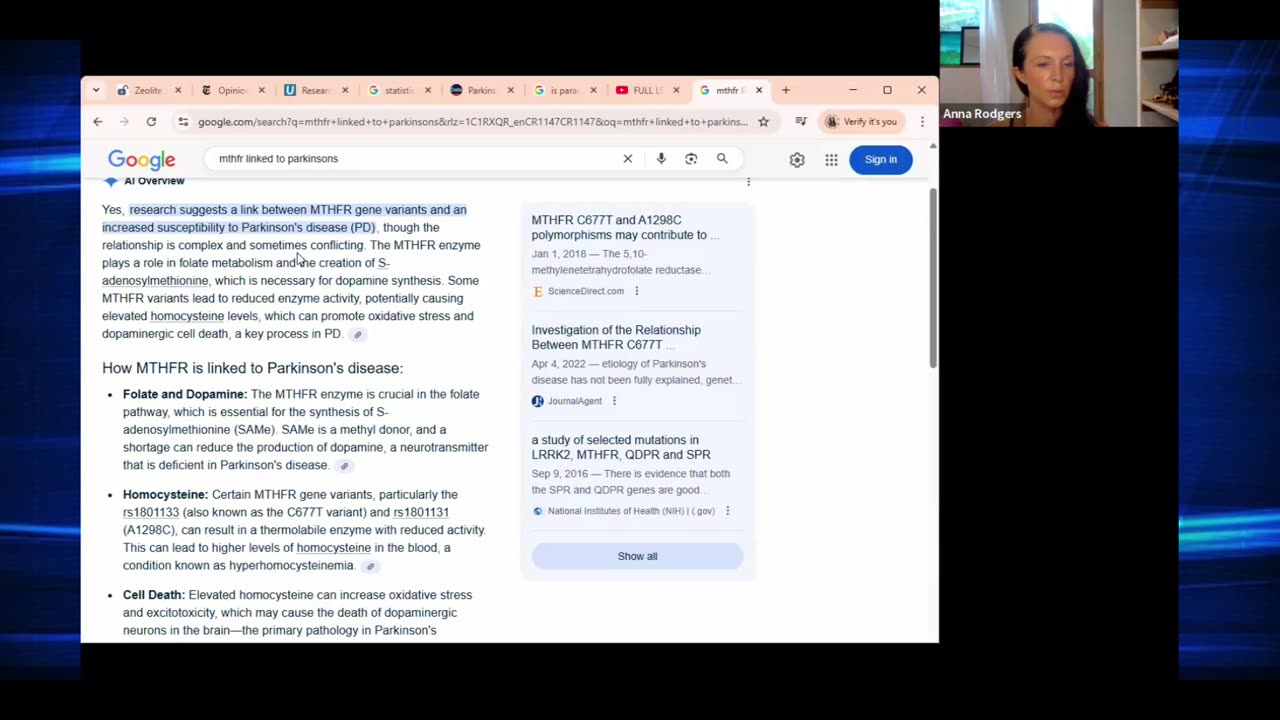Screen dimensions: 1280x720
Task: Click the browser forward arrow
Action: [x=124, y=122]
